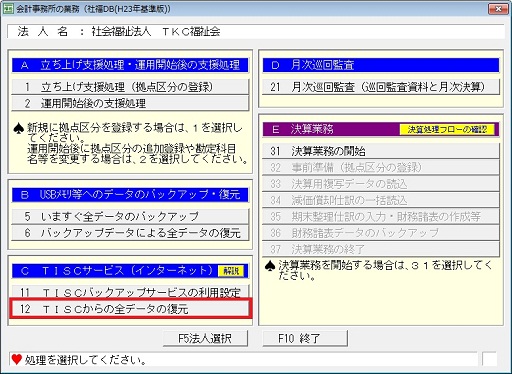Viewport: 512px width, 374px height.
Task: Open 1 立ち上げ支援処理（拠点区分の登録）
Action: pos(130,87)
